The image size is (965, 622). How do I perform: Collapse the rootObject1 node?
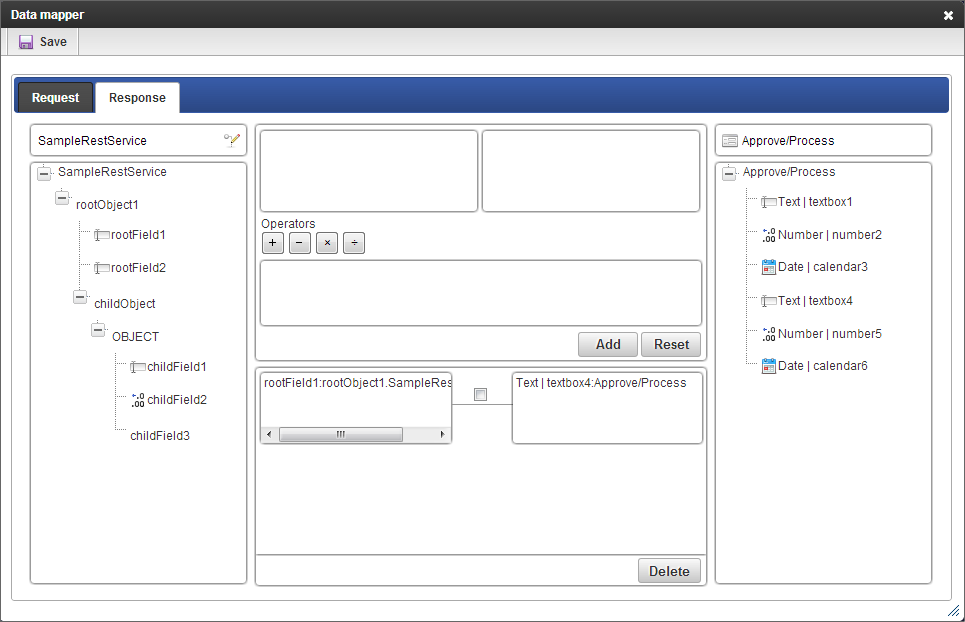62,198
